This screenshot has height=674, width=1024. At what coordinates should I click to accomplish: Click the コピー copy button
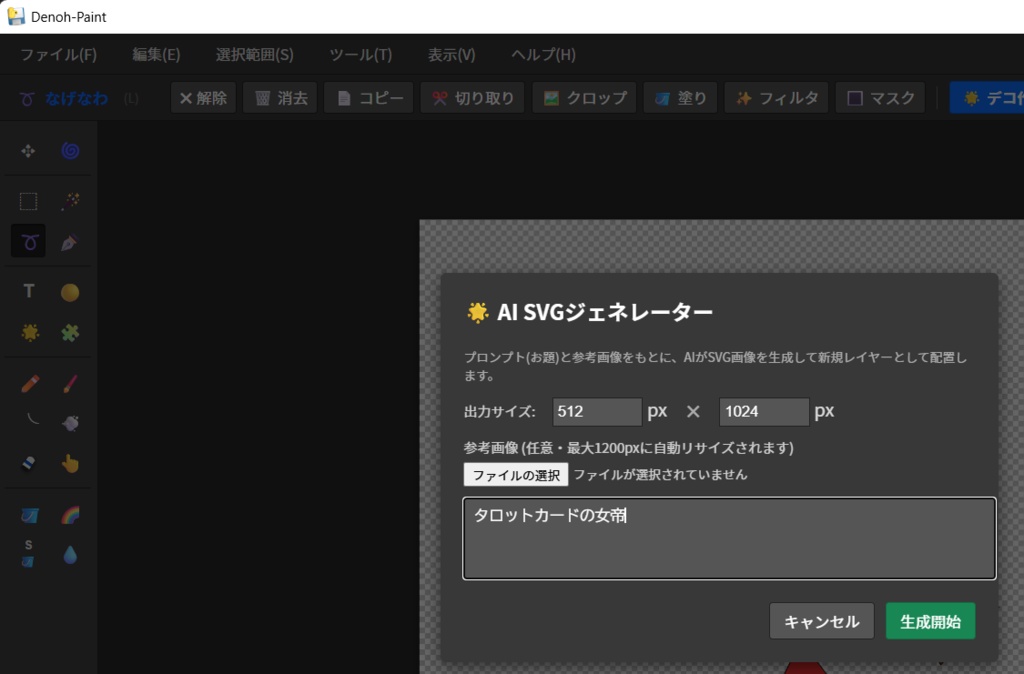[x=369, y=98]
